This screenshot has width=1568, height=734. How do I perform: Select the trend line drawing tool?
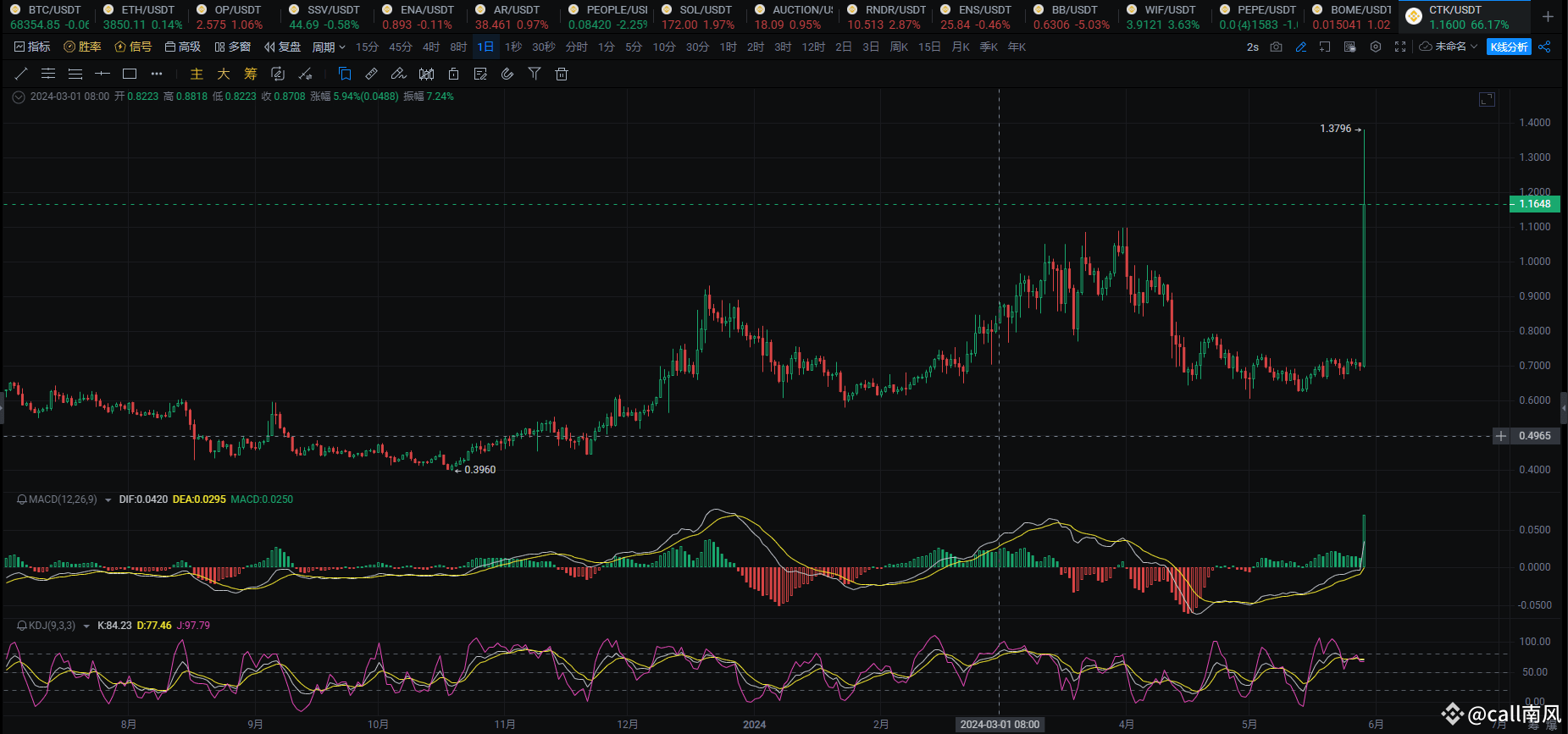21,75
